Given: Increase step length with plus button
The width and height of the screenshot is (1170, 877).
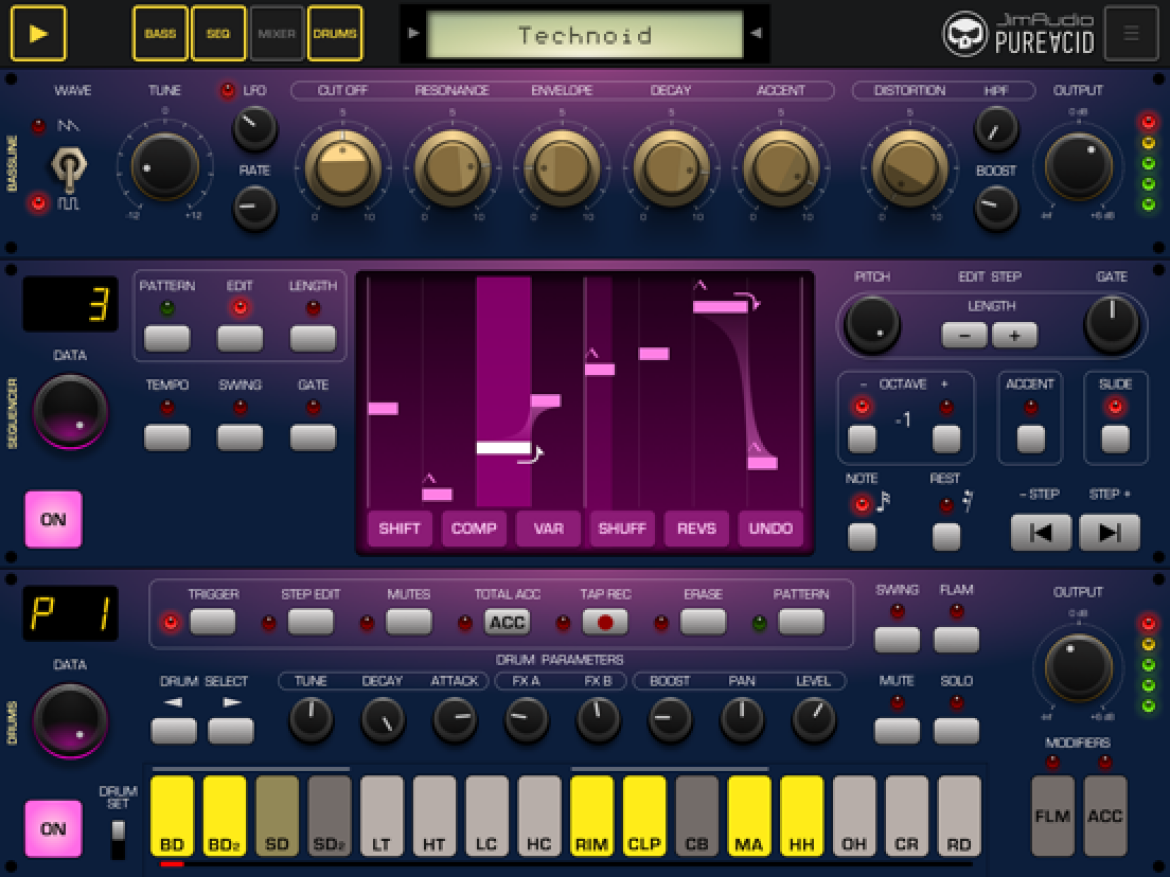Looking at the screenshot, I should click(x=1015, y=336).
